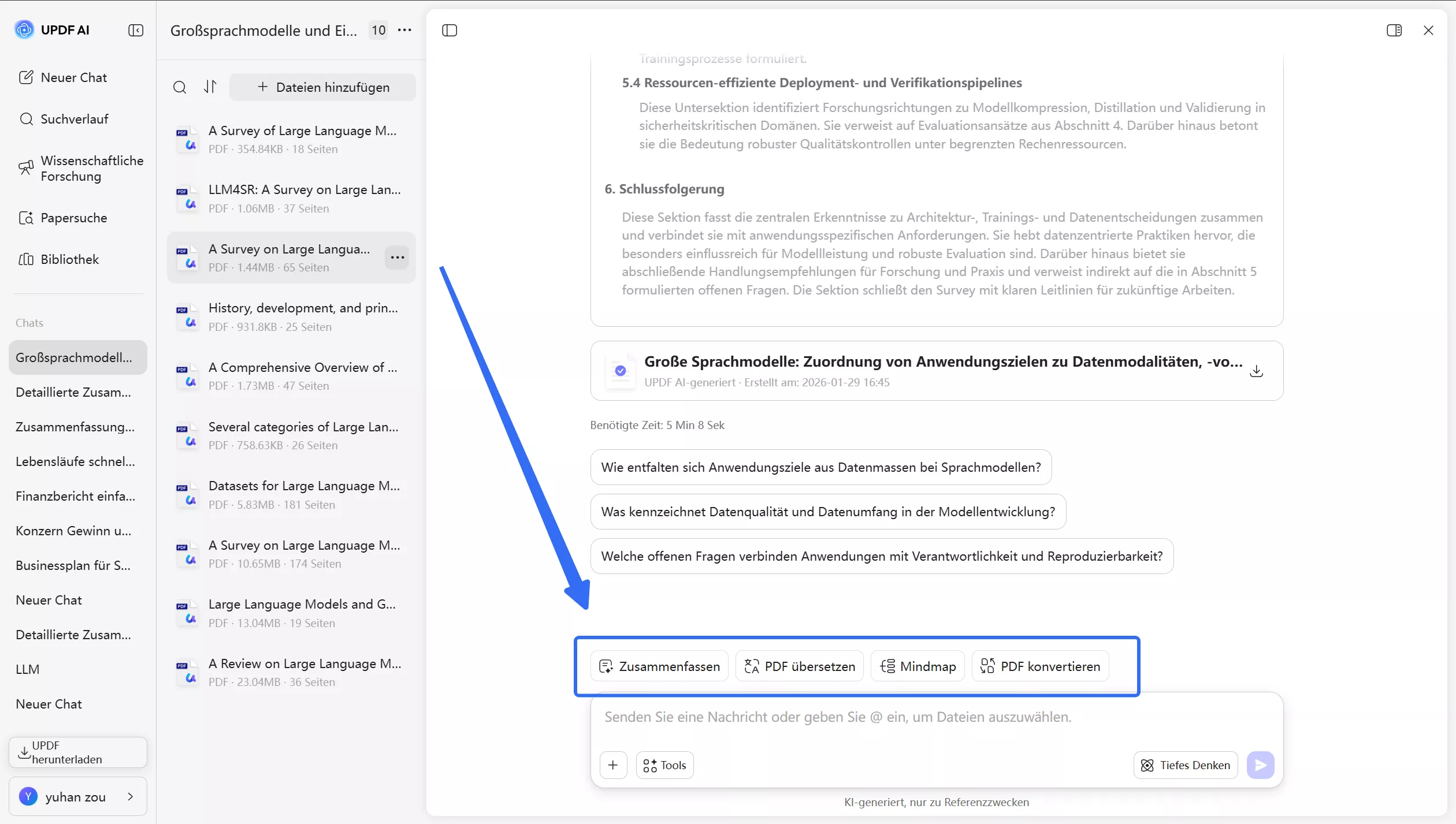Click the Dateien hinzufügen button
The height and width of the screenshot is (824, 1456).
tap(323, 87)
